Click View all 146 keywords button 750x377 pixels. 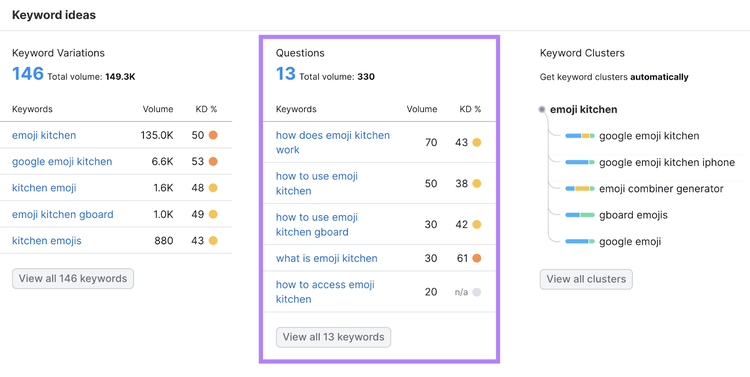click(73, 278)
